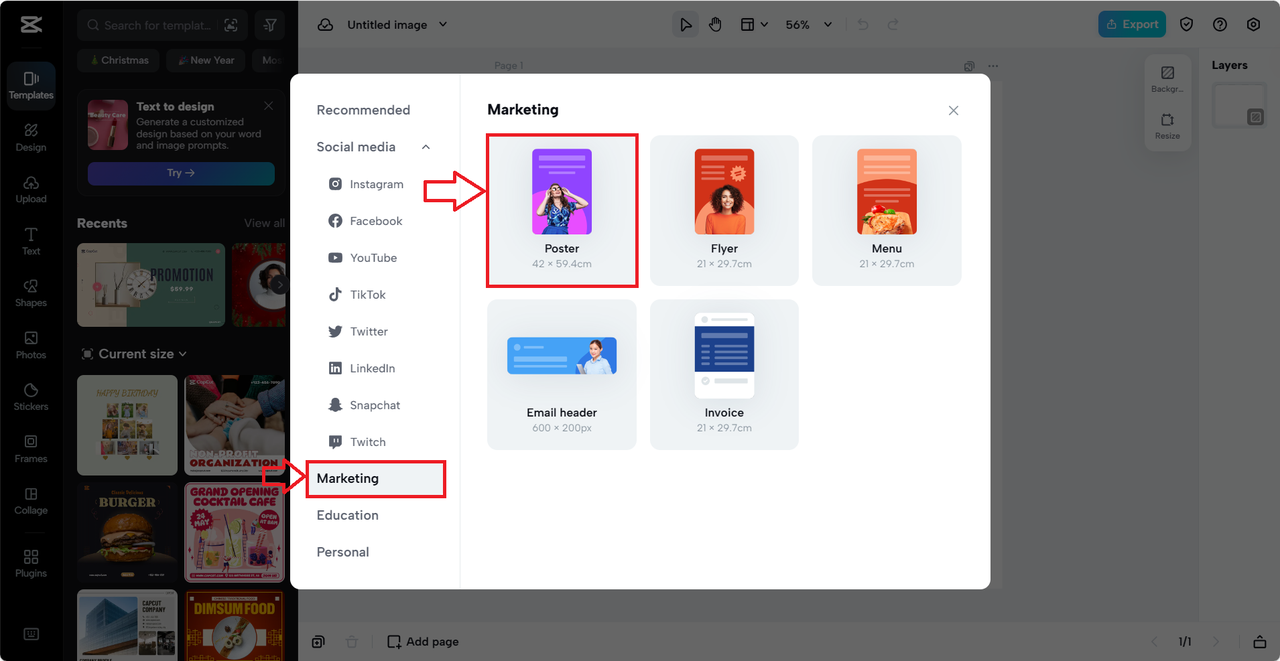Click the delete page trash icon
This screenshot has height=661, width=1280.
click(351, 641)
